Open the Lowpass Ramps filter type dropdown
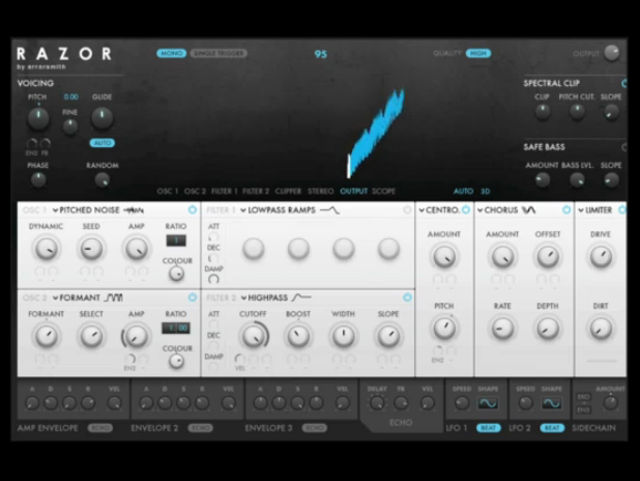Screen dimensions: 640x481 coord(278,210)
